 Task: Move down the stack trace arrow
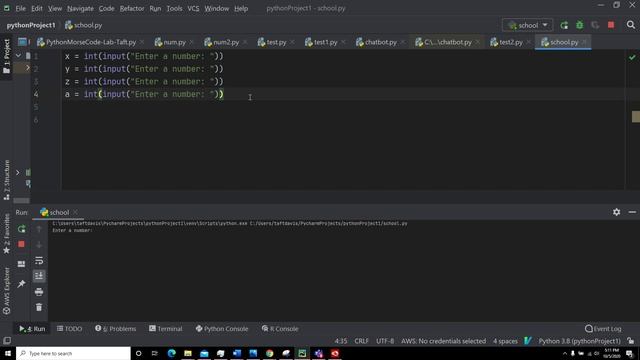pos(39,244)
